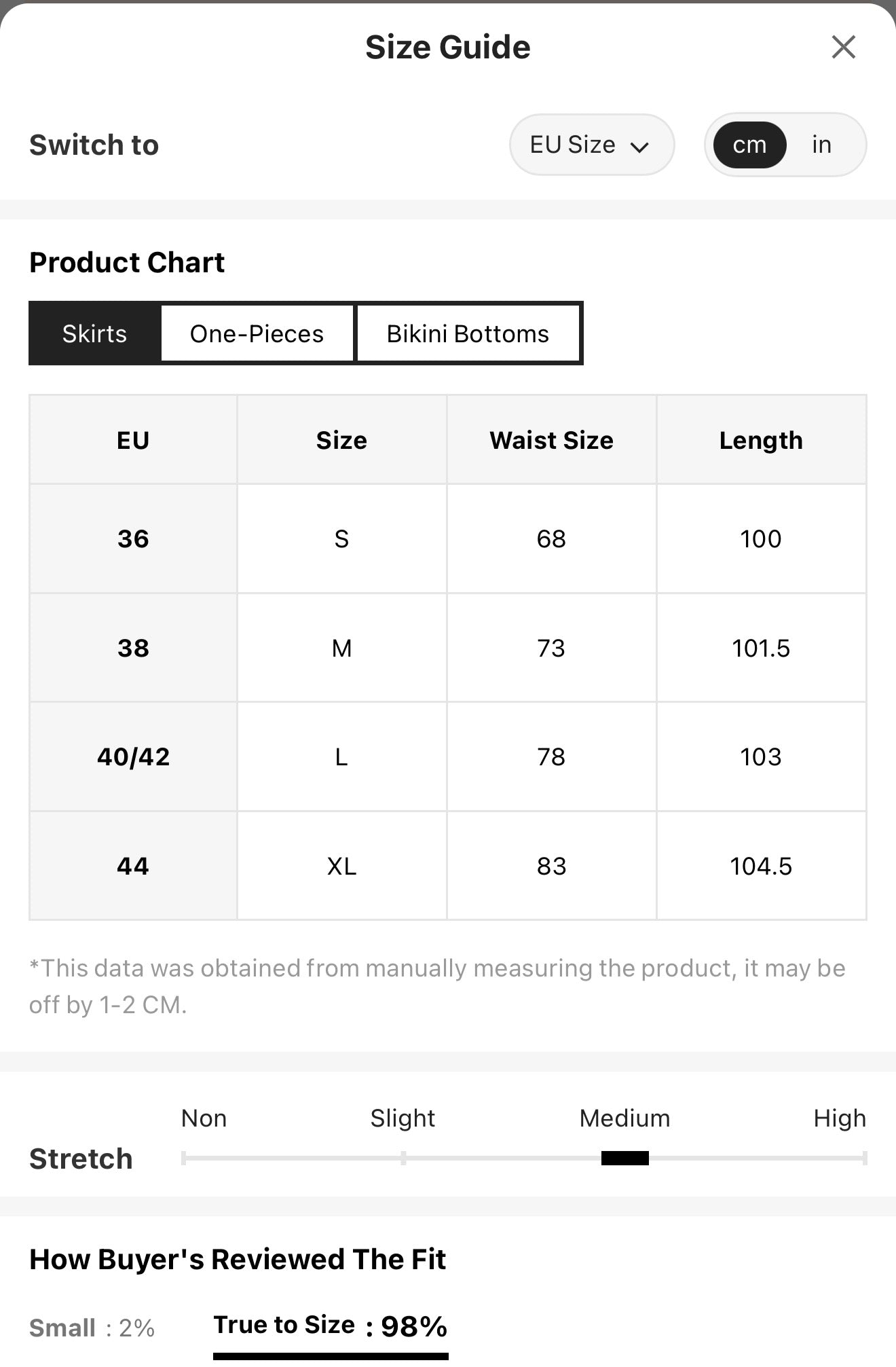Viewport: 896px width, 1367px height.
Task: Select True to Size review filter
Action: pyautogui.click(x=331, y=1326)
